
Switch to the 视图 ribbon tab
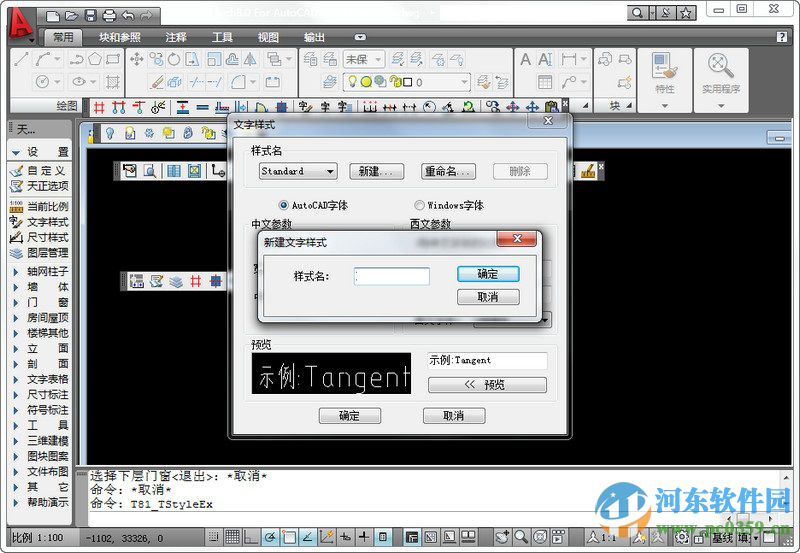pos(268,37)
